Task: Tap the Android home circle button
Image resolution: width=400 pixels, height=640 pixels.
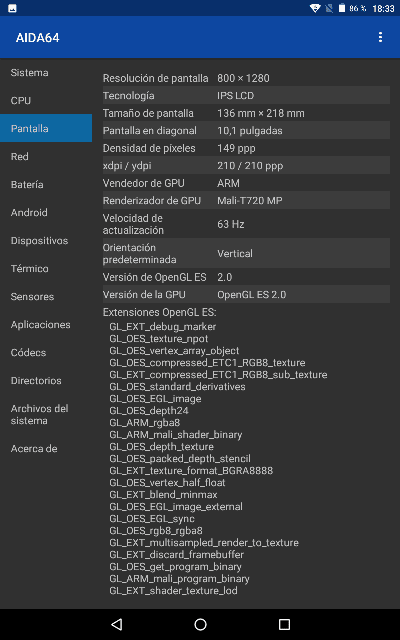Action: [x=200, y=624]
